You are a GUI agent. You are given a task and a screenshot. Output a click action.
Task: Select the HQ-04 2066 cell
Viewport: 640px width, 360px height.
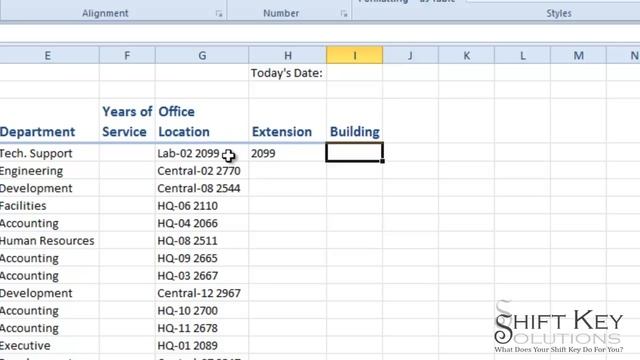point(202,224)
